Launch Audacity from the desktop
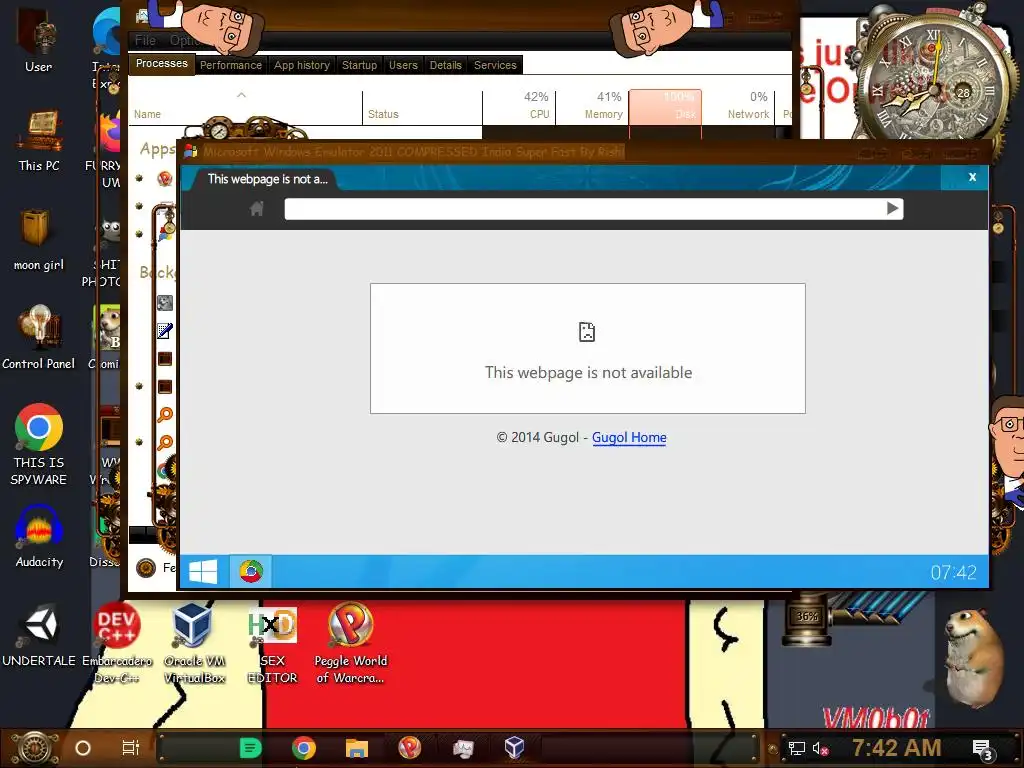 tap(39, 536)
